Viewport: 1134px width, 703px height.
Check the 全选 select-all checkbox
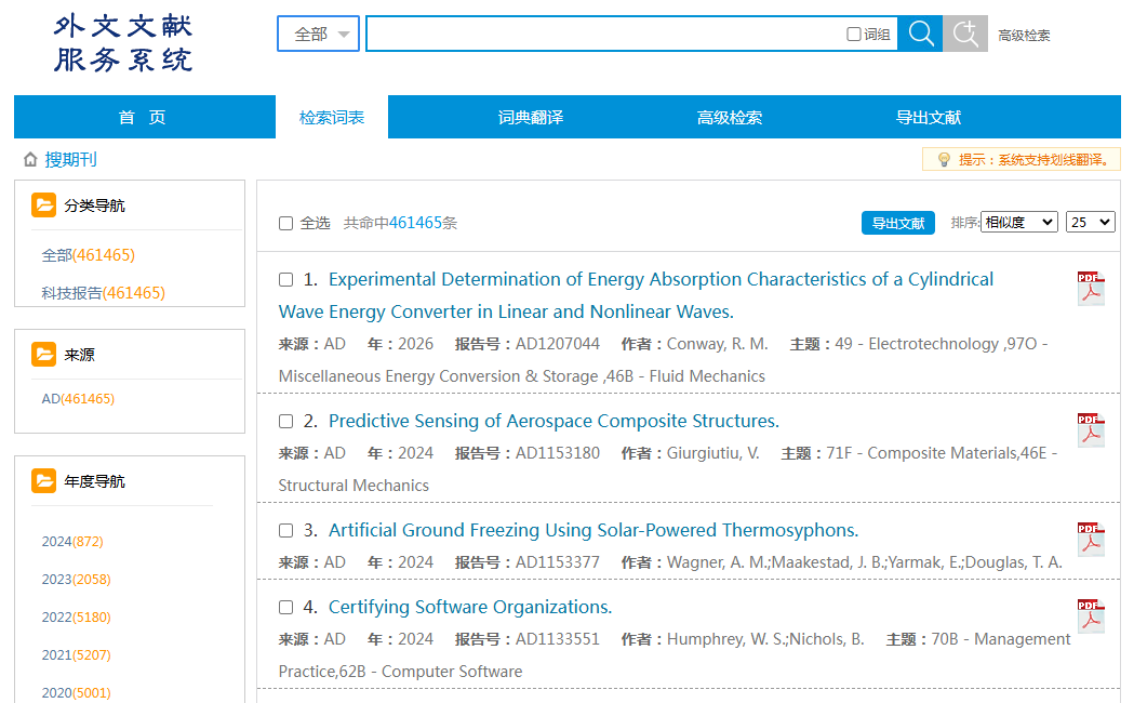tap(286, 223)
